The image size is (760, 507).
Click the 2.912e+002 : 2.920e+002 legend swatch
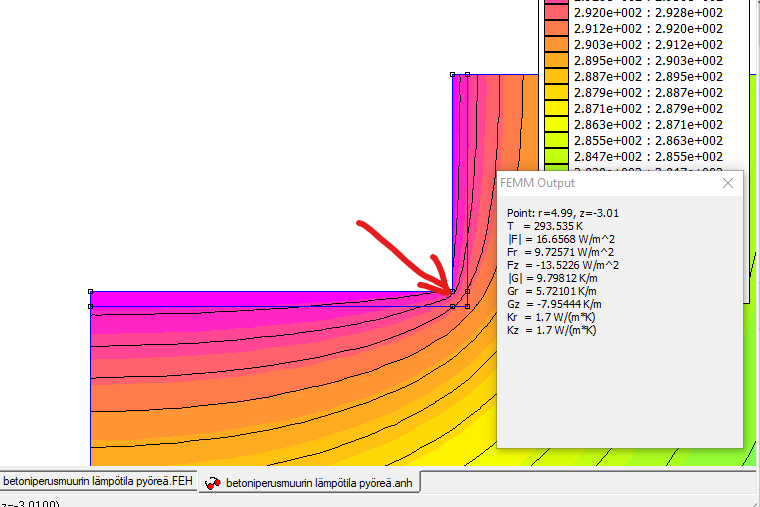pos(555,28)
